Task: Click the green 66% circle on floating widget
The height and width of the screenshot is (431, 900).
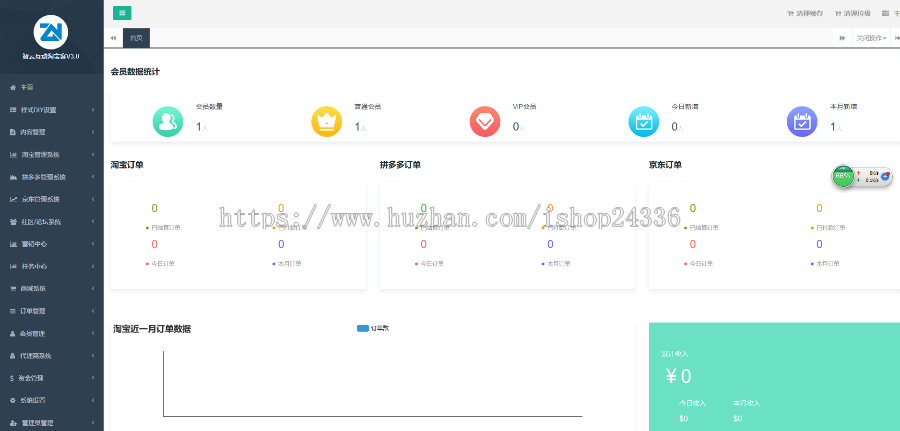Action: pyautogui.click(x=843, y=176)
